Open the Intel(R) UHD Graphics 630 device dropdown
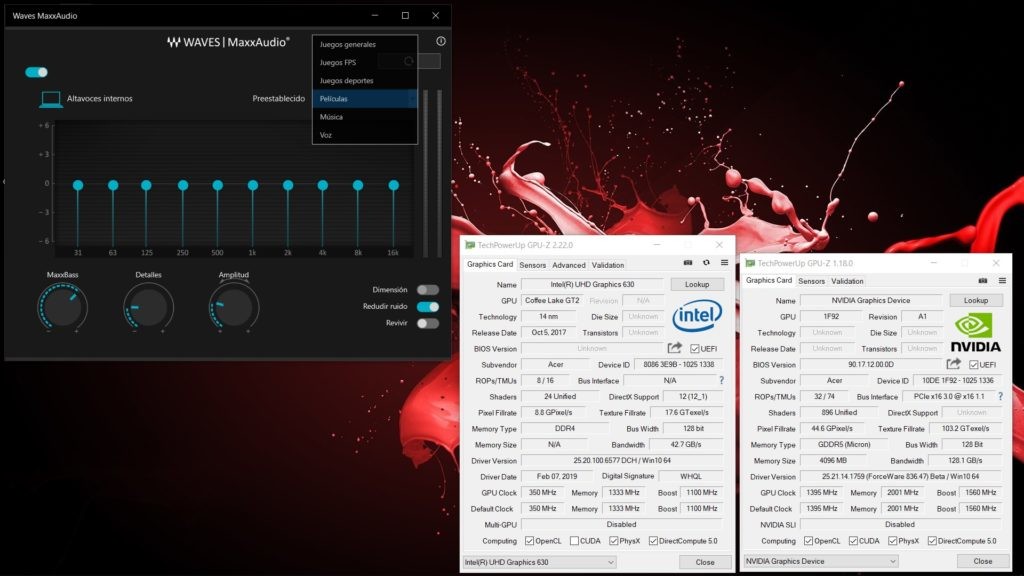The height and width of the screenshot is (576, 1024). tap(539, 562)
